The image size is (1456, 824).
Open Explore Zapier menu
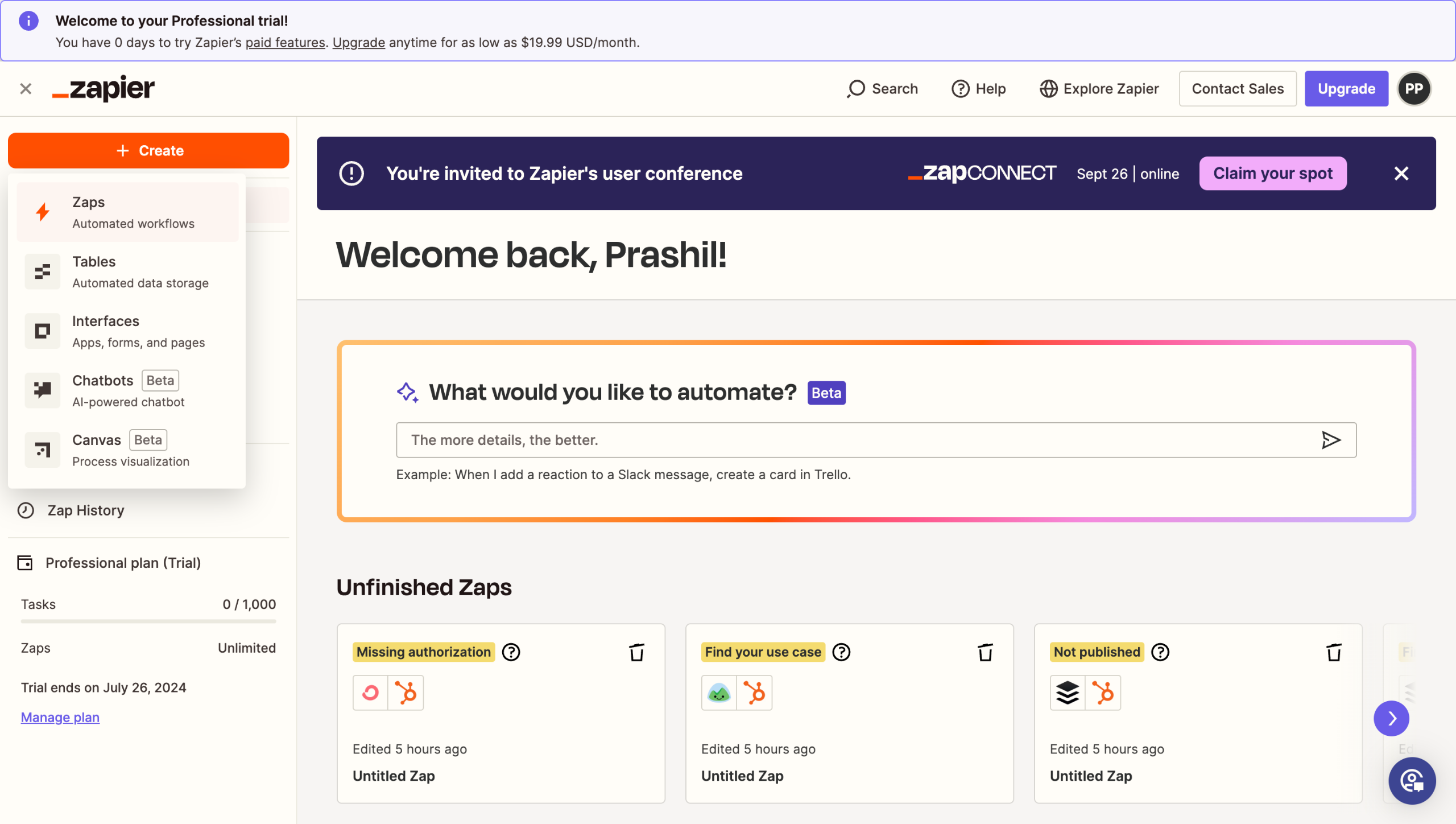pyautogui.click(x=1099, y=89)
